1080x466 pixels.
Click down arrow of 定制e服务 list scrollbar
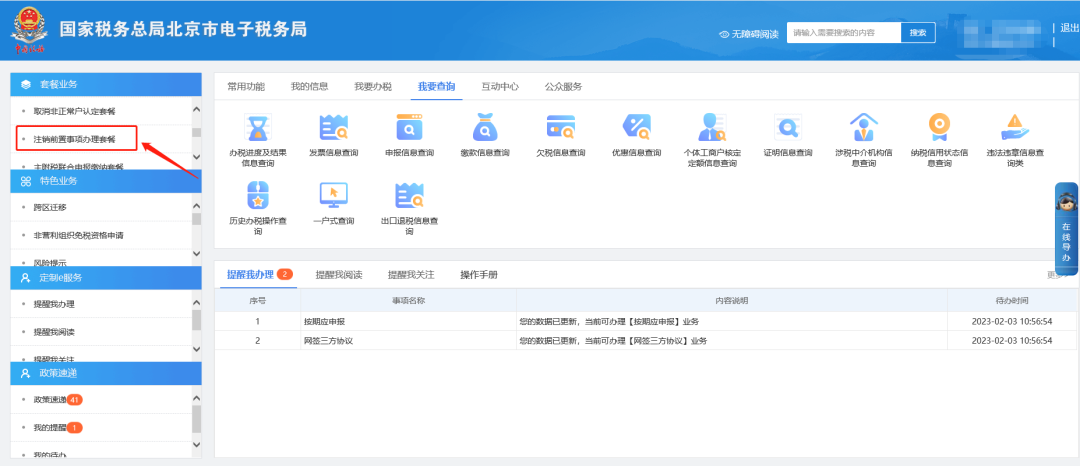tap(196, 350)
